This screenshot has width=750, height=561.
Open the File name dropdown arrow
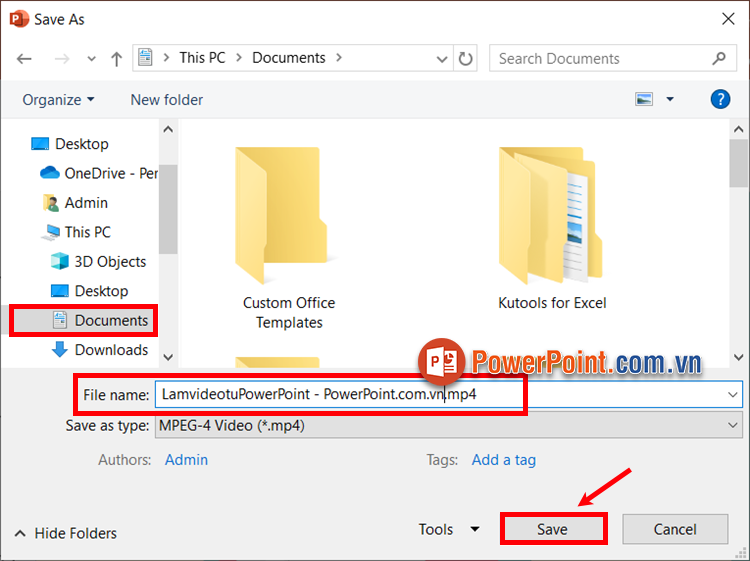[732, 395]
